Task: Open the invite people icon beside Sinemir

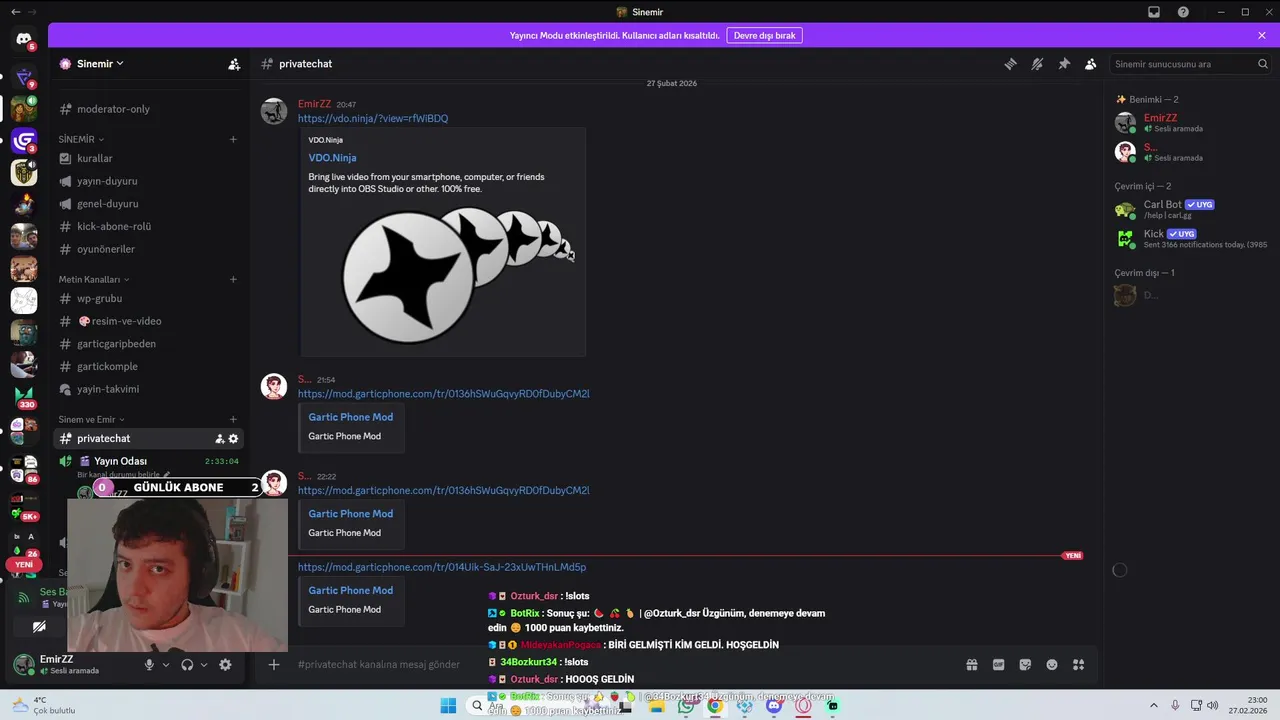Action: 234,64
